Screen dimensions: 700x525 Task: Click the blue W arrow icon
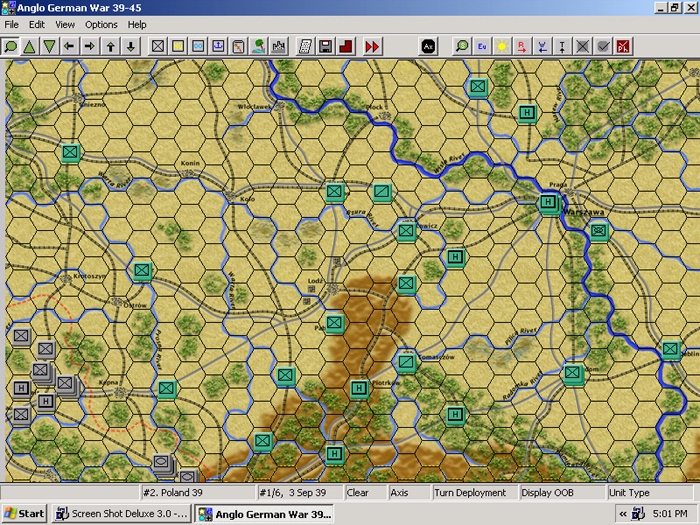(x=542, y=46)
